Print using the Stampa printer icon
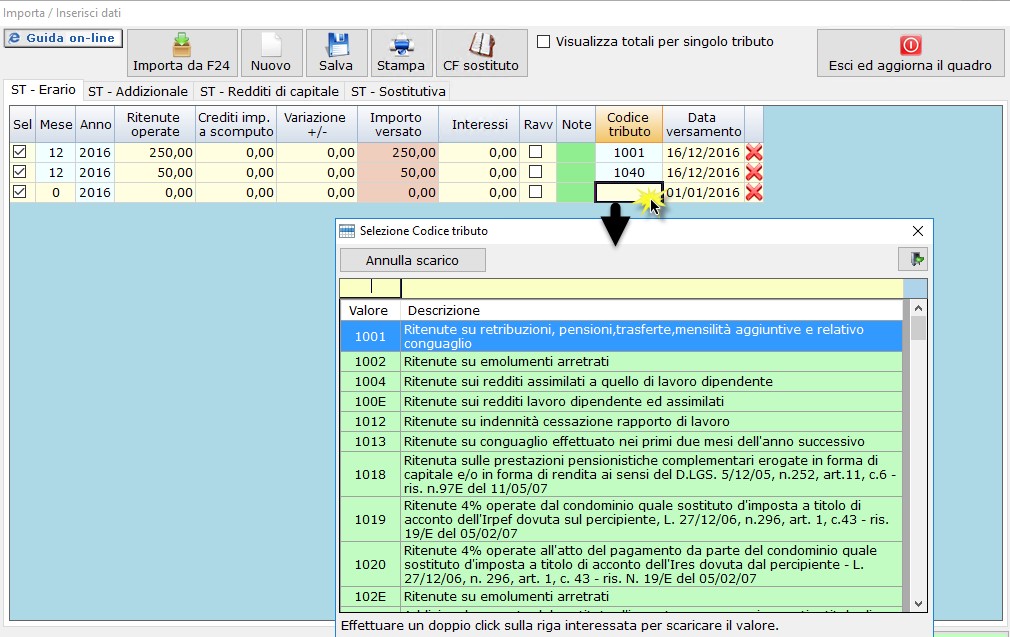 400,53
